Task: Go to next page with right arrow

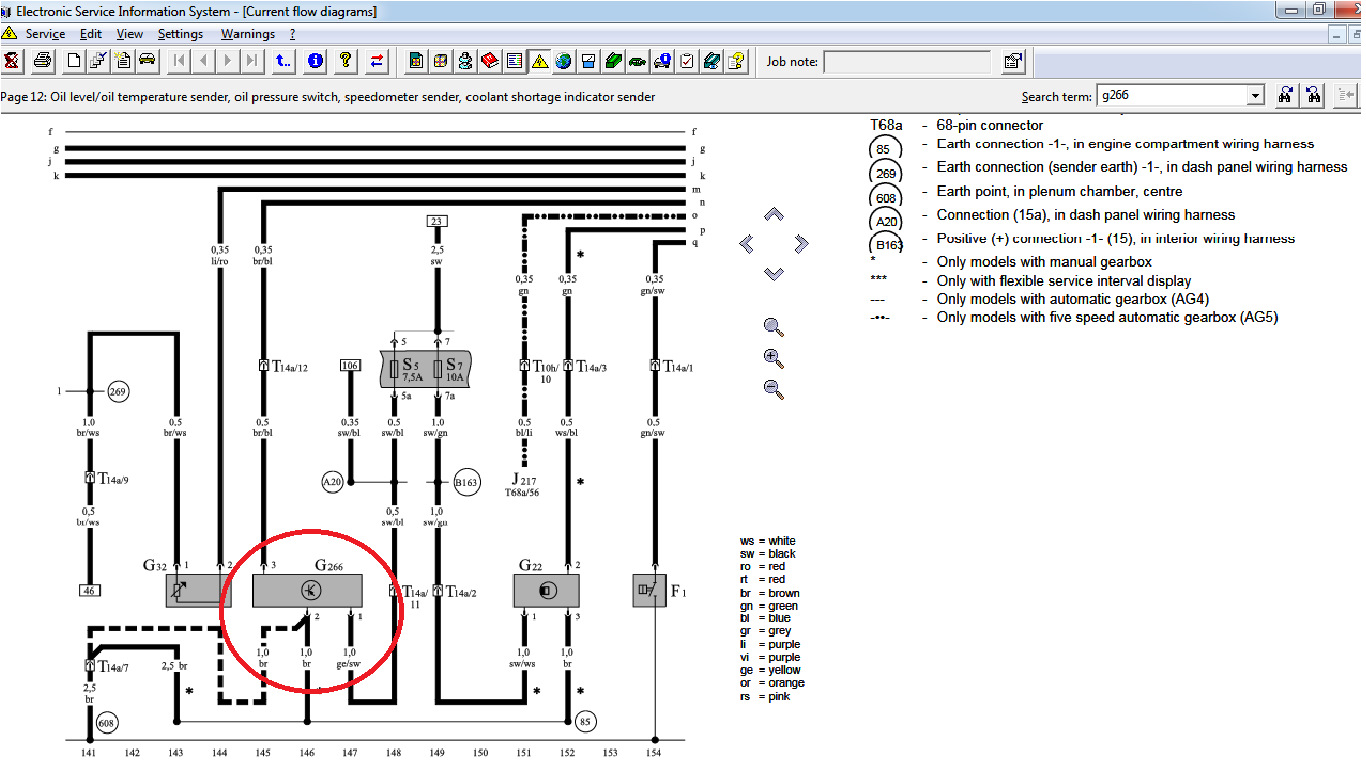Action: [x=228, y=61]
